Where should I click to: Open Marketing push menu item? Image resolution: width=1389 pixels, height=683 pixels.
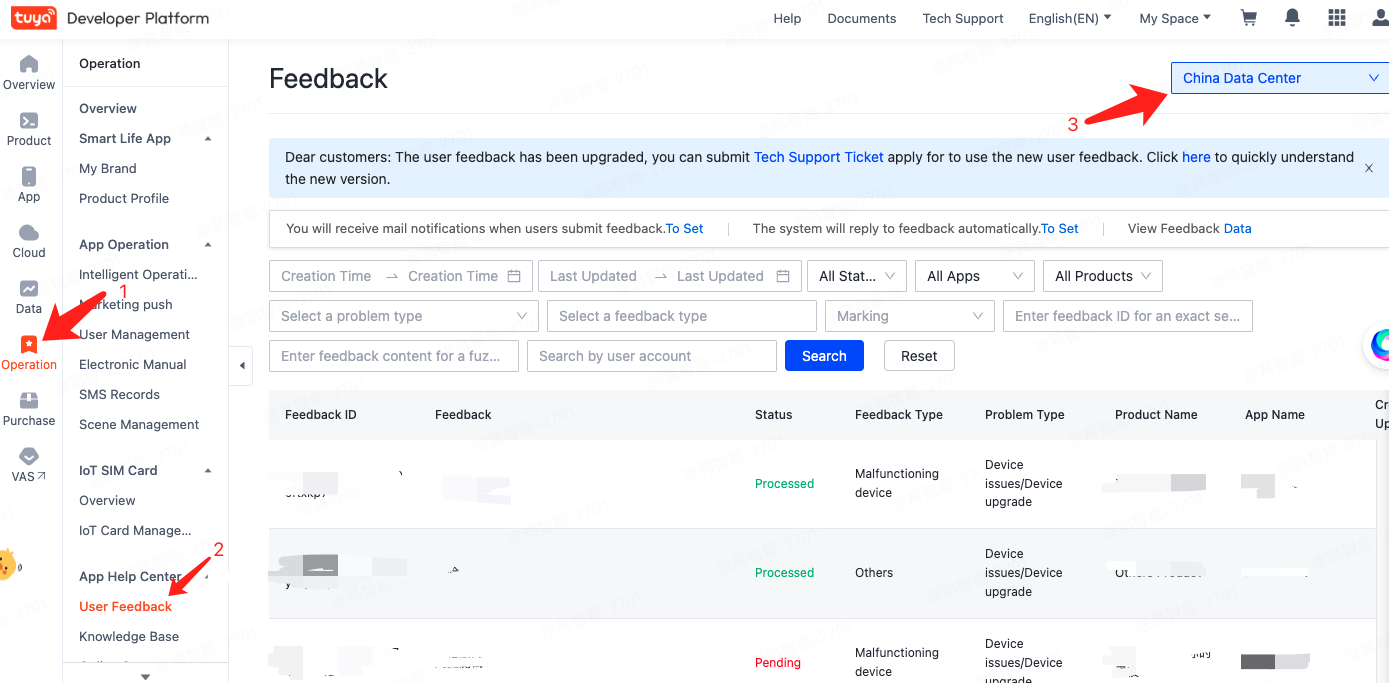[x=126, y=304]
